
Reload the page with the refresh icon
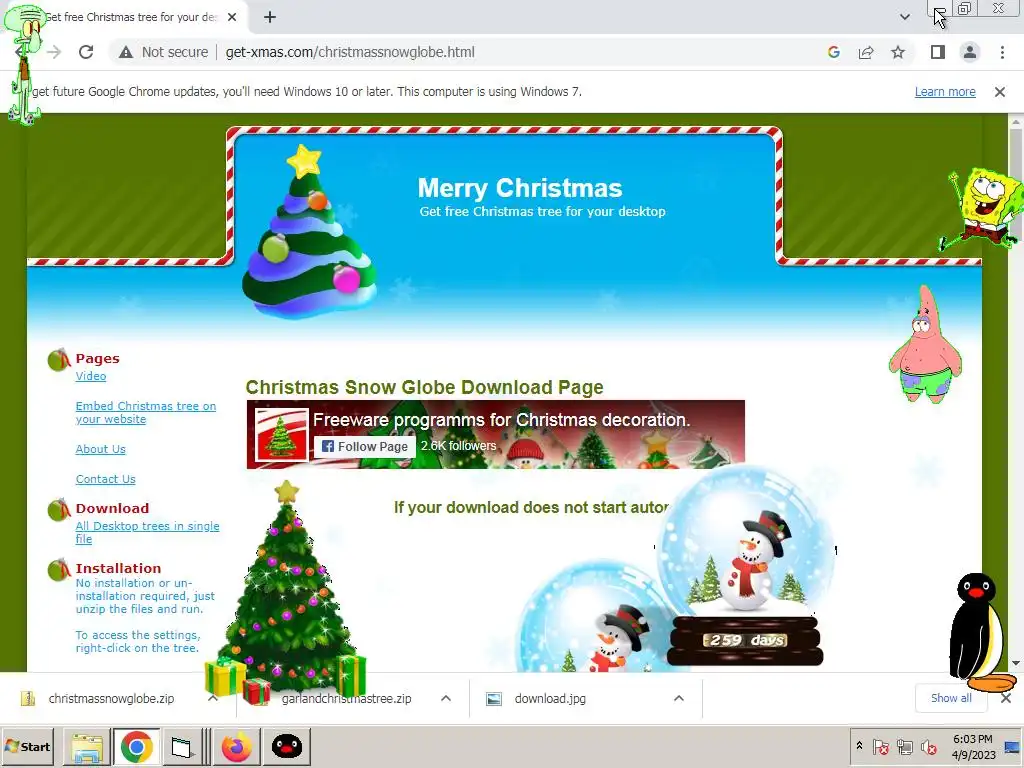click(x=86, y=52)
